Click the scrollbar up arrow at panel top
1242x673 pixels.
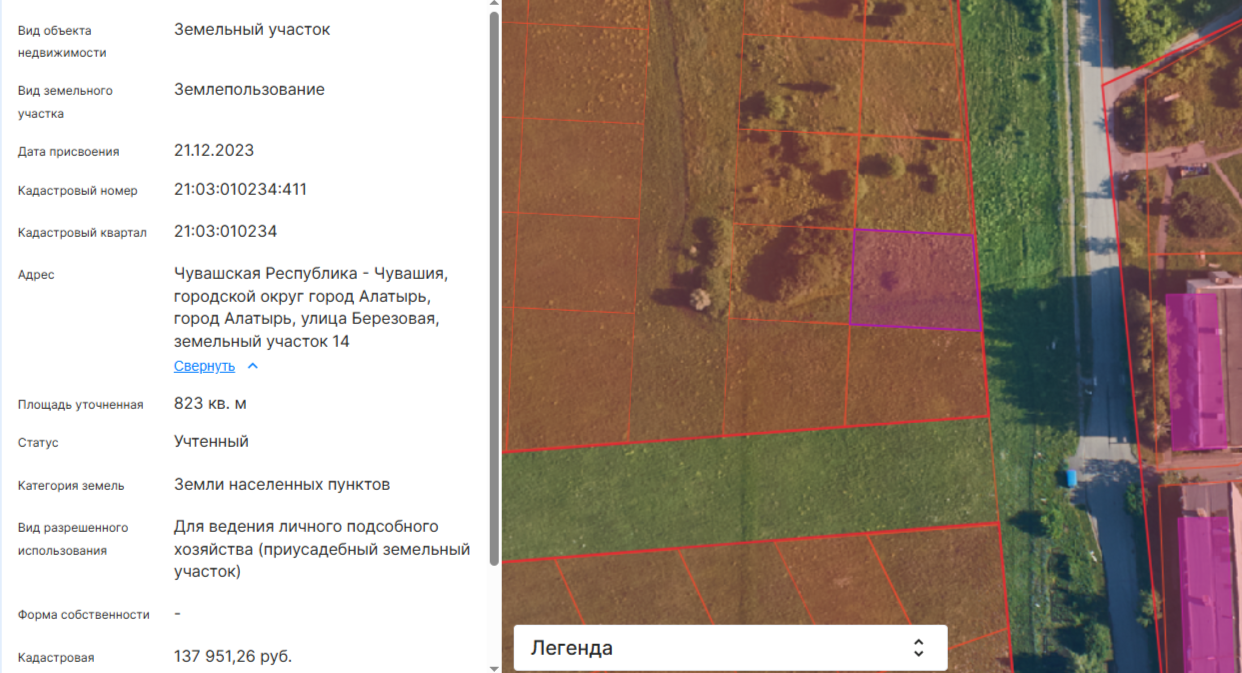tap(494, 5)
